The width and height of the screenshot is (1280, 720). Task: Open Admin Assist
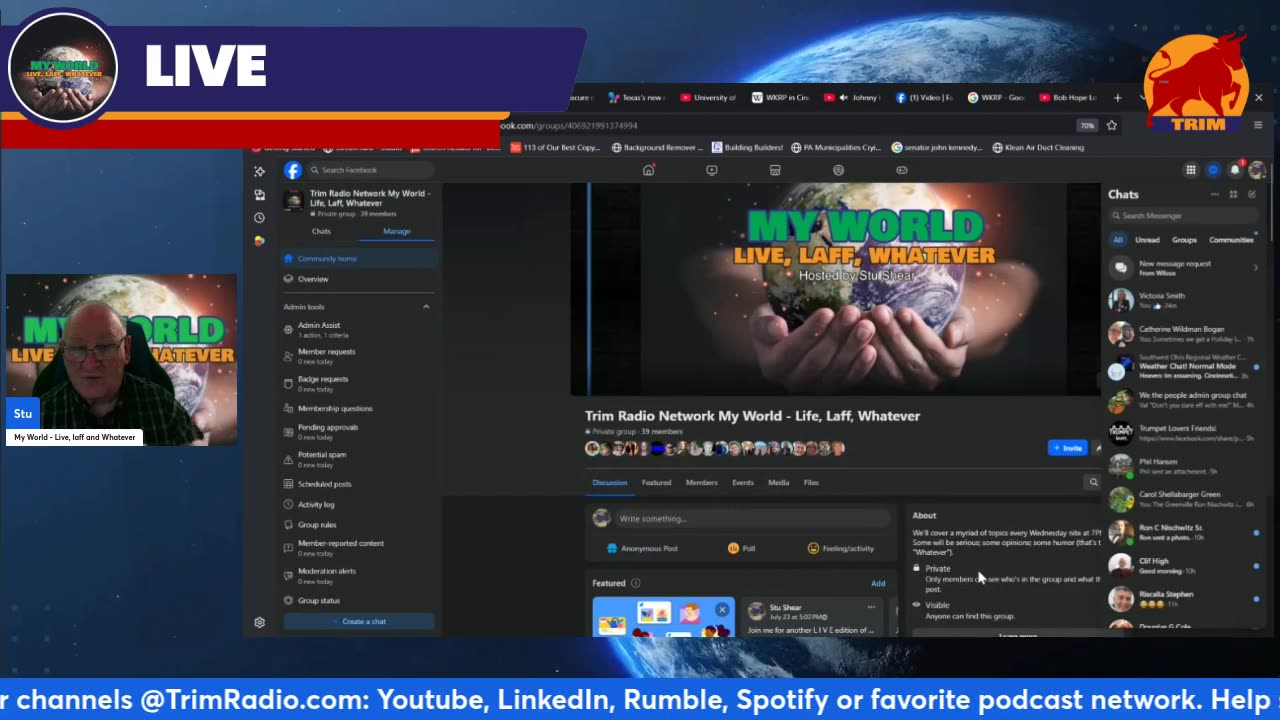click(359, 329)
